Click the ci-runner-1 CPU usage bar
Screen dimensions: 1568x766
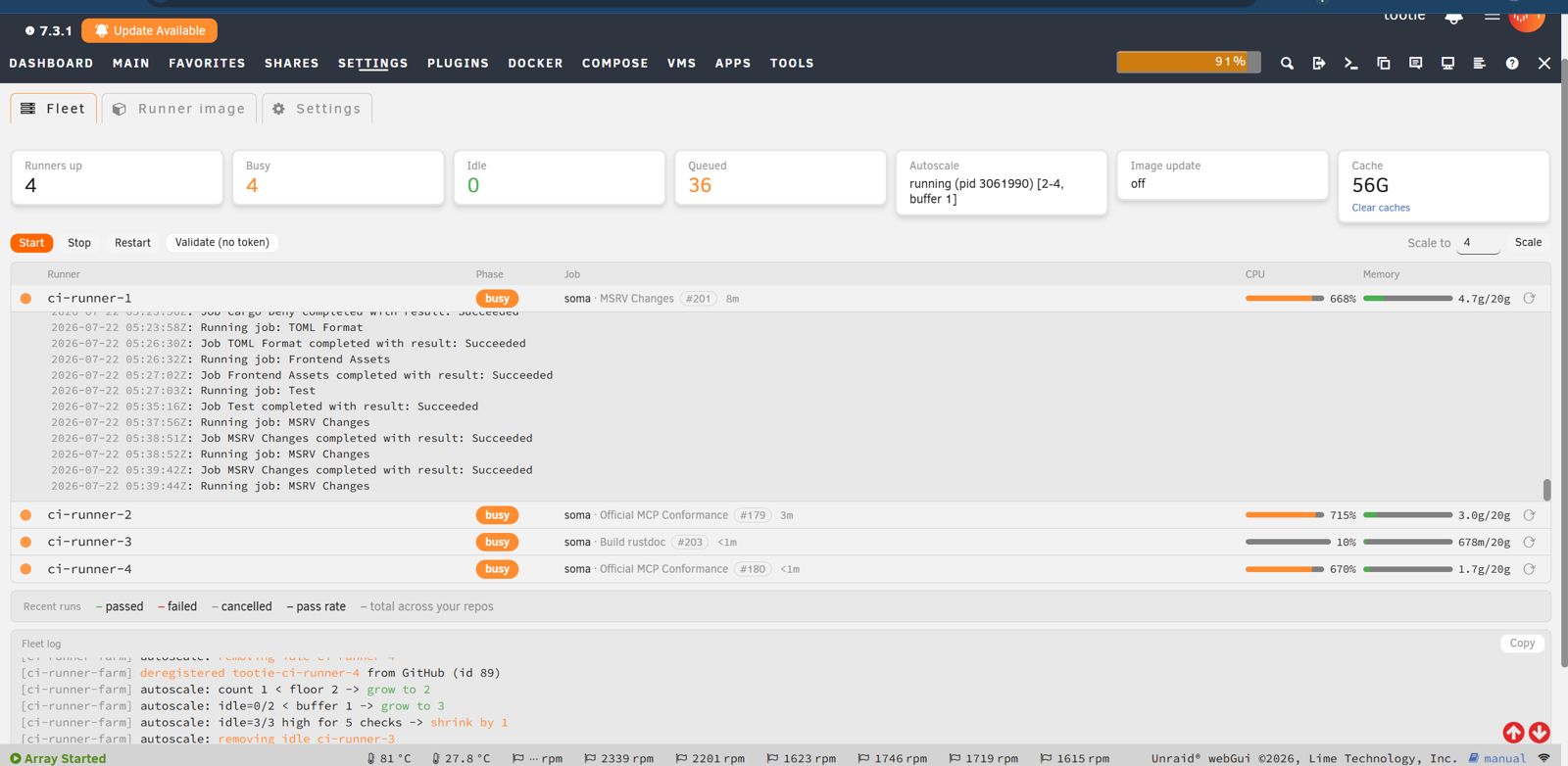1284,298
